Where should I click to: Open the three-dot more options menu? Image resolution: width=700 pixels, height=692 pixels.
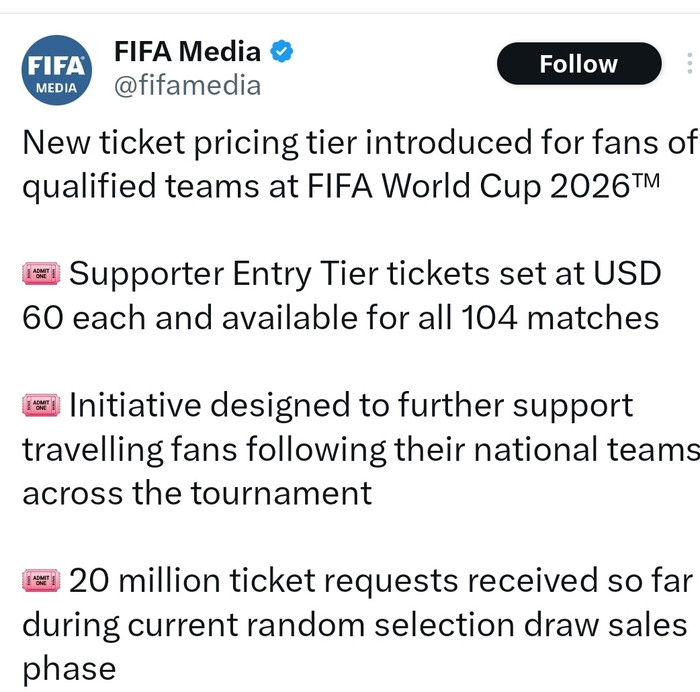[x=689, y=64]
